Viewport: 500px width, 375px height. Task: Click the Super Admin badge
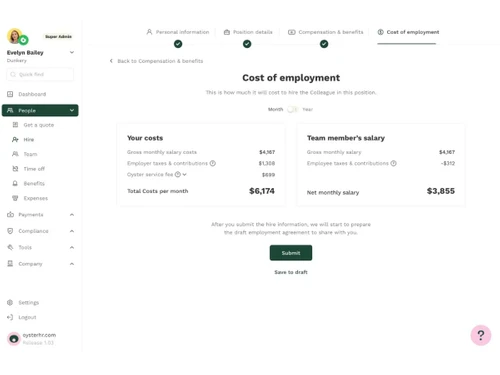click(x=58, y=36)
